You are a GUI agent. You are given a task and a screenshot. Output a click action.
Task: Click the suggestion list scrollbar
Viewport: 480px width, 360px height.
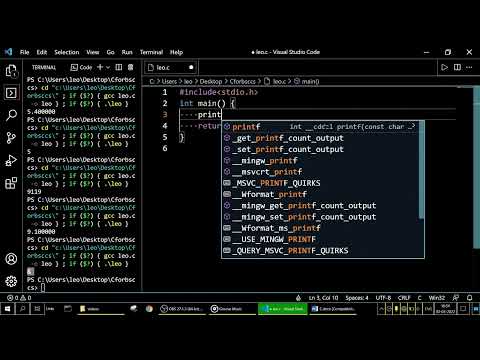pyautogui.click(x=421, y=170)
